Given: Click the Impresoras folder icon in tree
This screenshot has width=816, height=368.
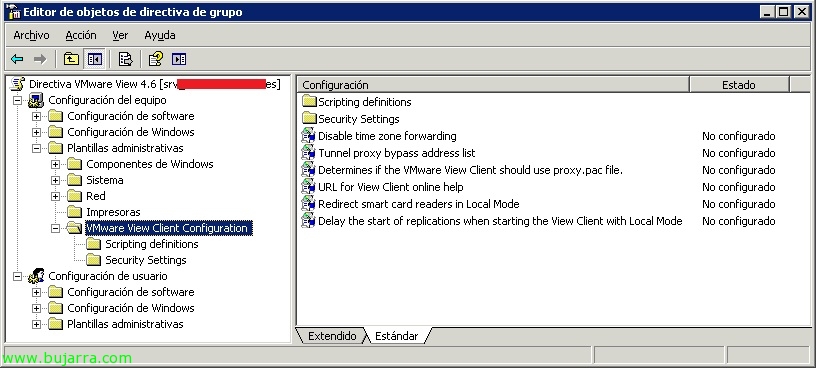Looking at the screenshot, I should (74, 212).
